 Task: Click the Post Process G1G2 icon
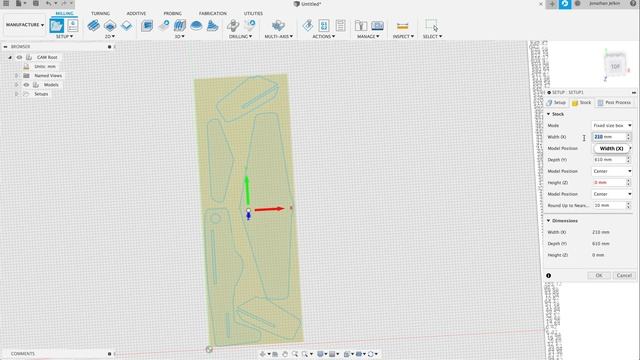[324, 26]
